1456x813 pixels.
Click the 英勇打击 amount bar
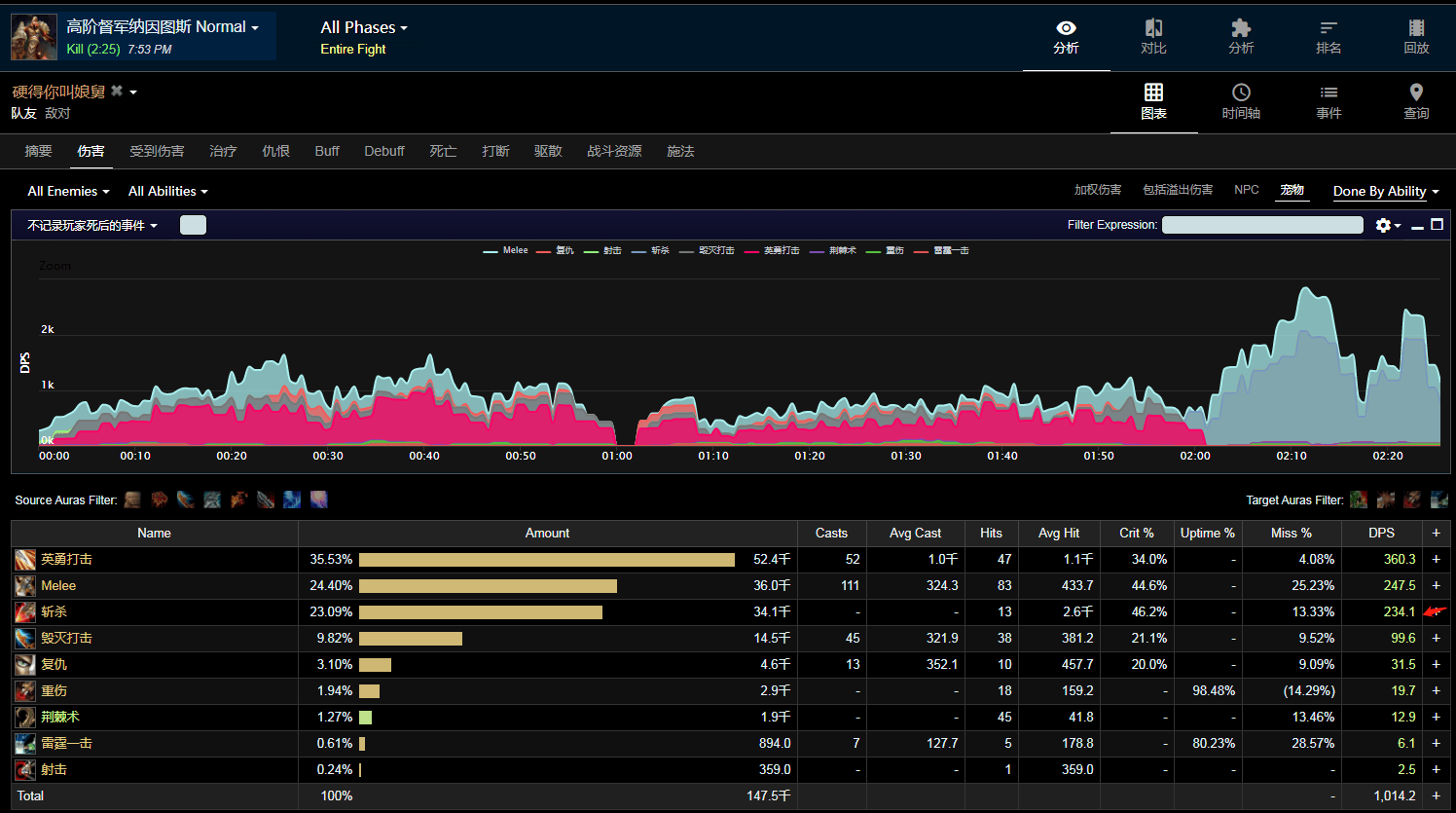[547, 560]
